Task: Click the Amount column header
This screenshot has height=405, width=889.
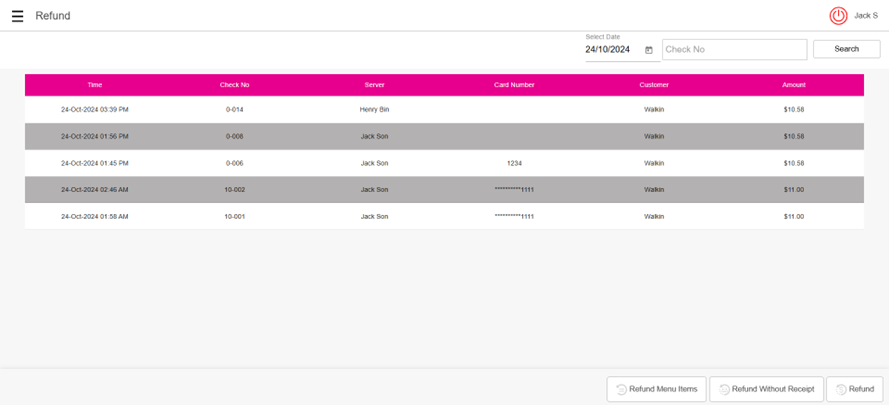Action: tap(794, 85)
